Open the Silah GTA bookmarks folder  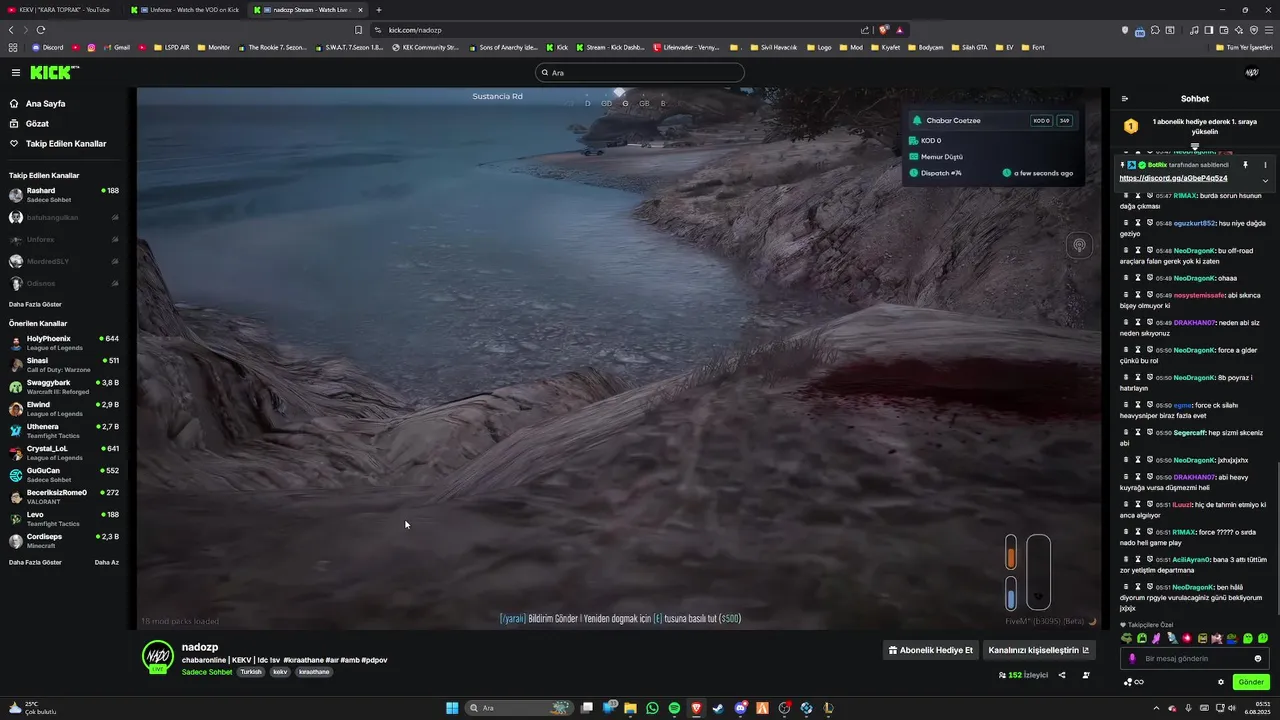click(969, 47)
